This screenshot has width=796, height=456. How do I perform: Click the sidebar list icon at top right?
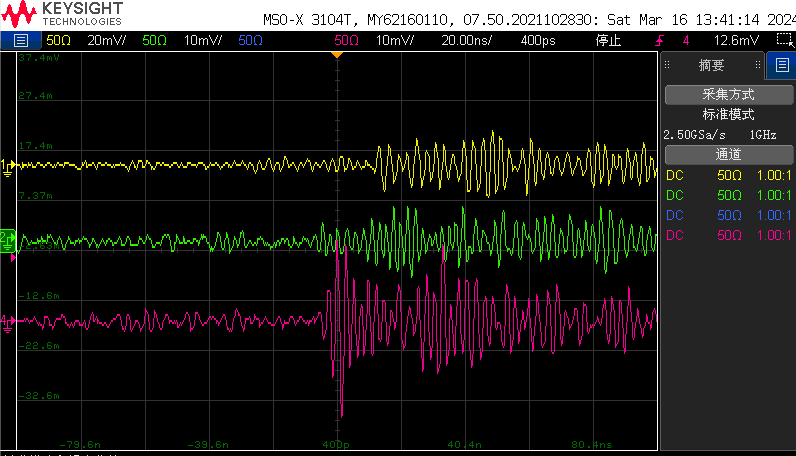(x=782, y=67)
